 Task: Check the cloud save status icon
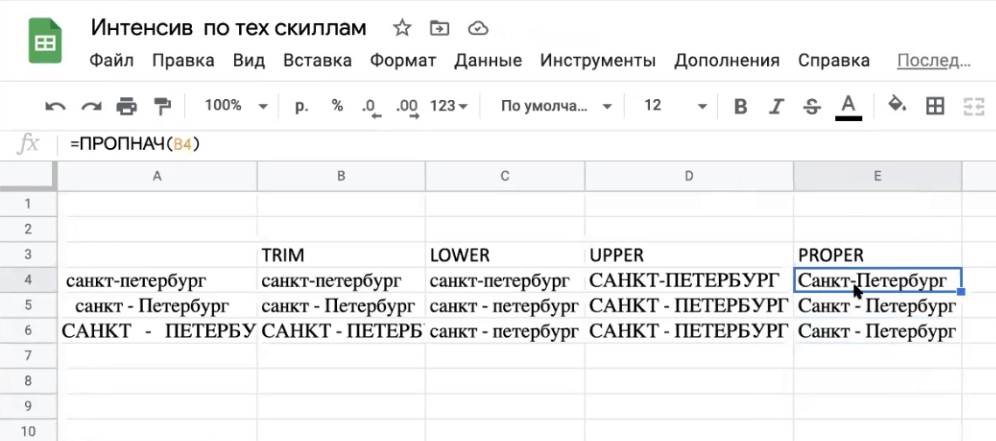point(478,28)
